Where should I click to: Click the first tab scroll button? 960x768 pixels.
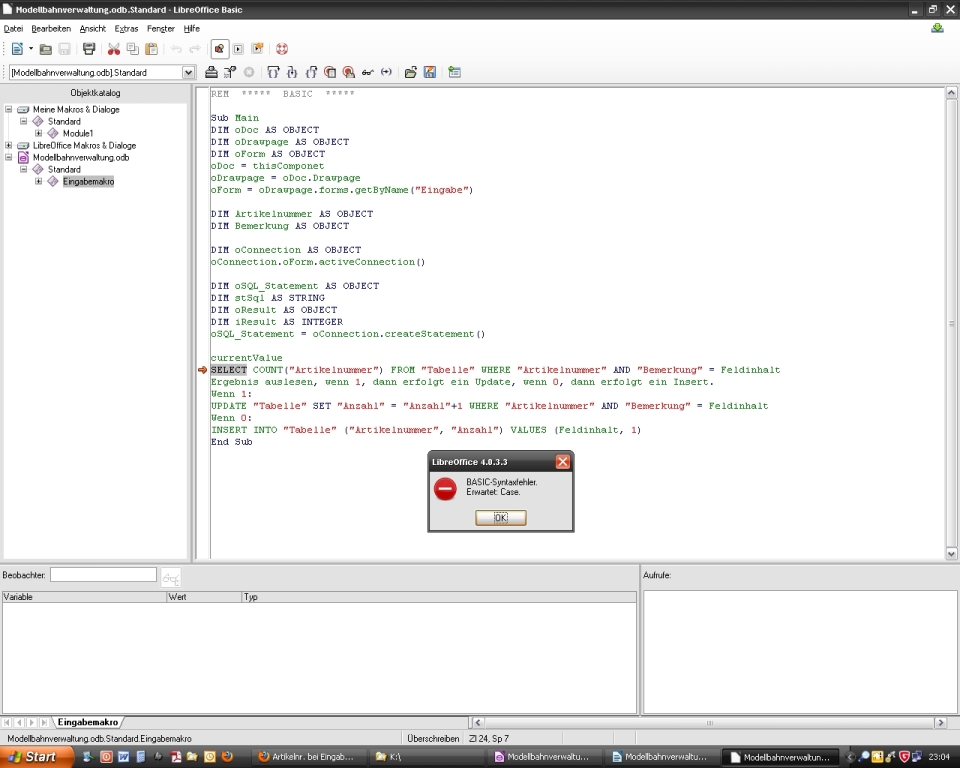coord(7,723)
